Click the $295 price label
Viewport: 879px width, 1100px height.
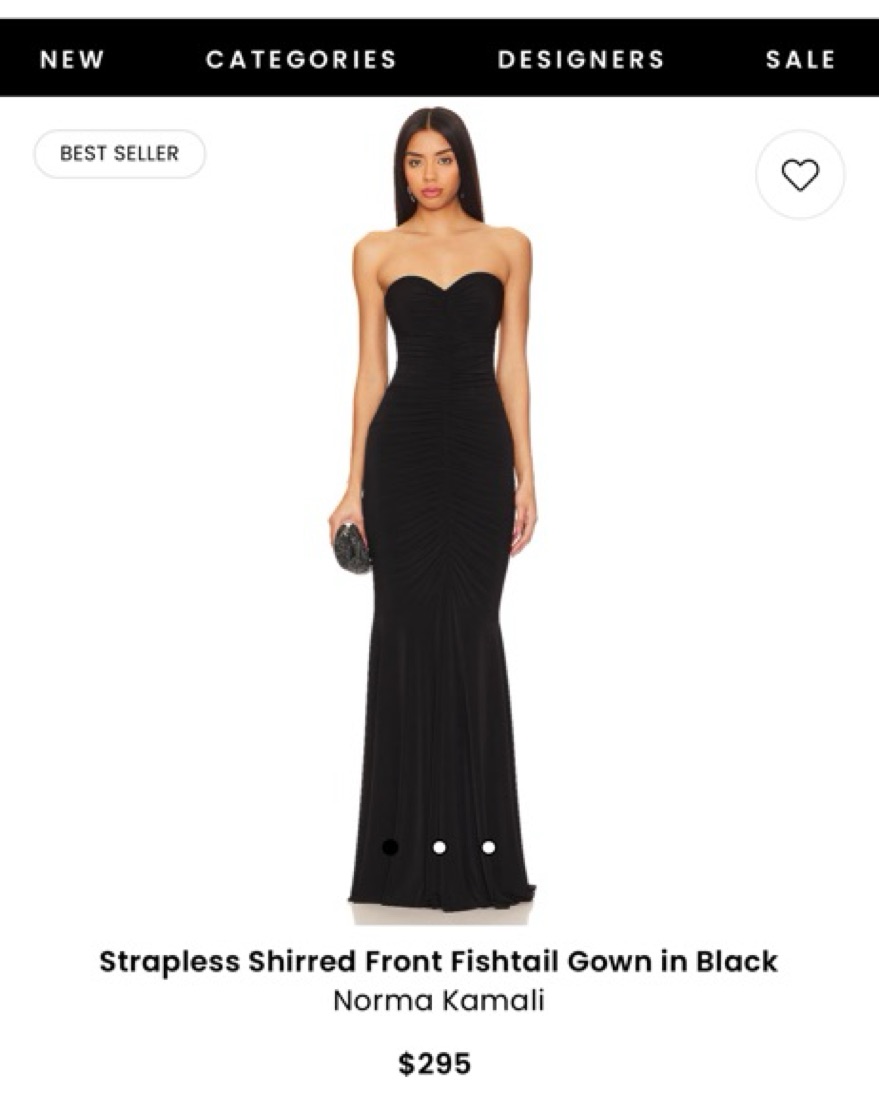[x=434, y=1063]
